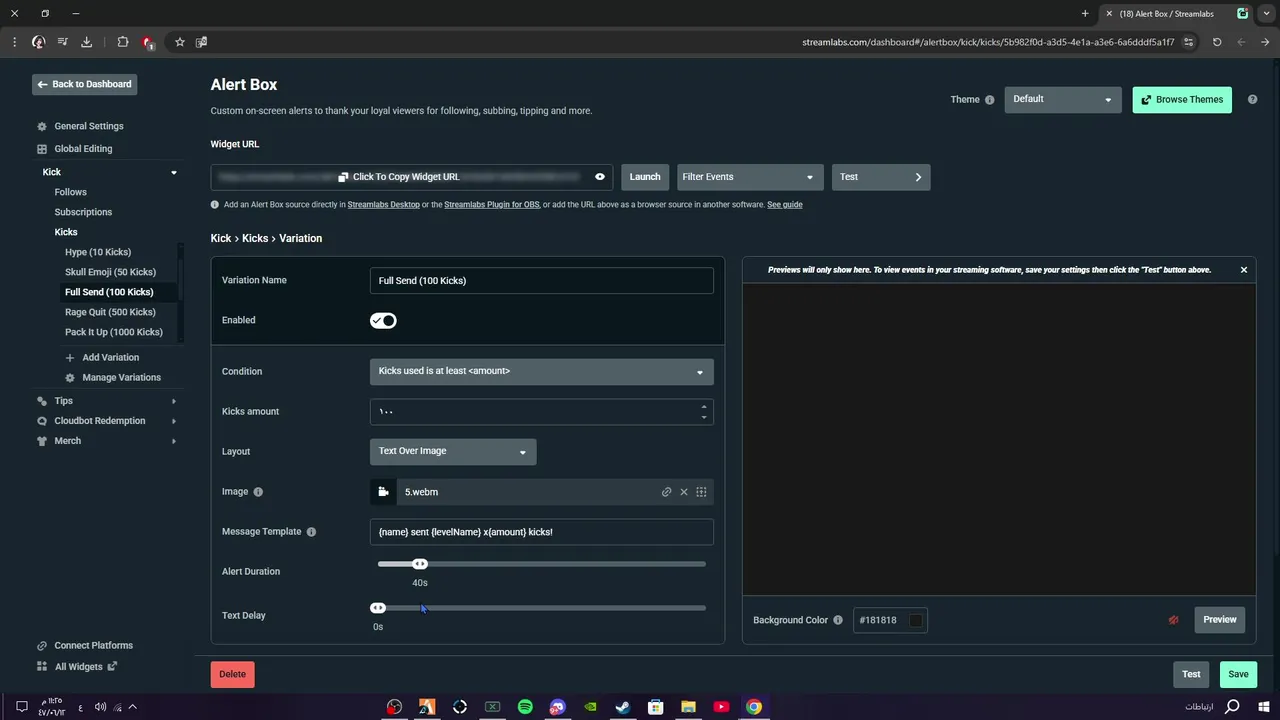Screen dimensions: 1280x720
Task: Click the All Widgets grid icon
Action: tap(42, 667)
